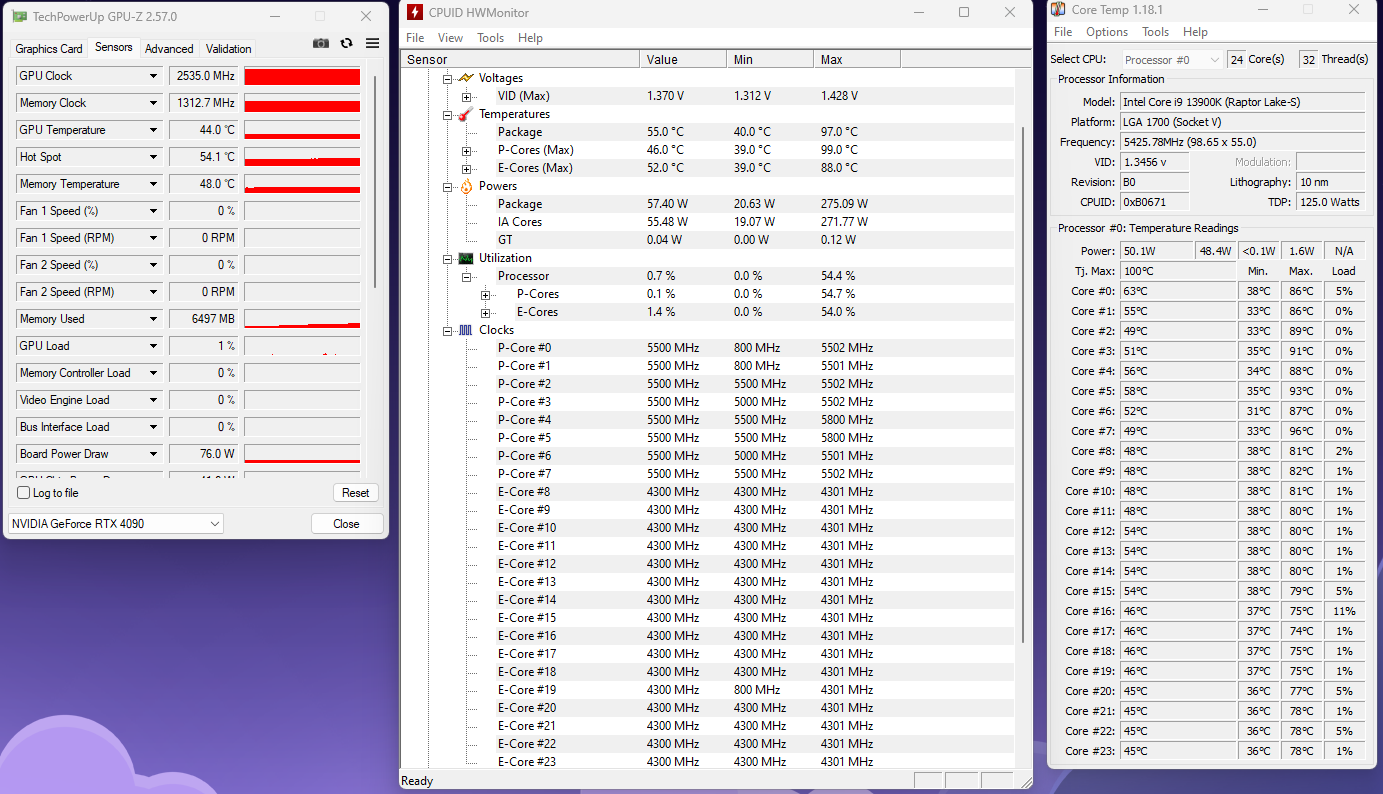Open the GPU Temperature sensor dropdown arrow

click(154, 130)
